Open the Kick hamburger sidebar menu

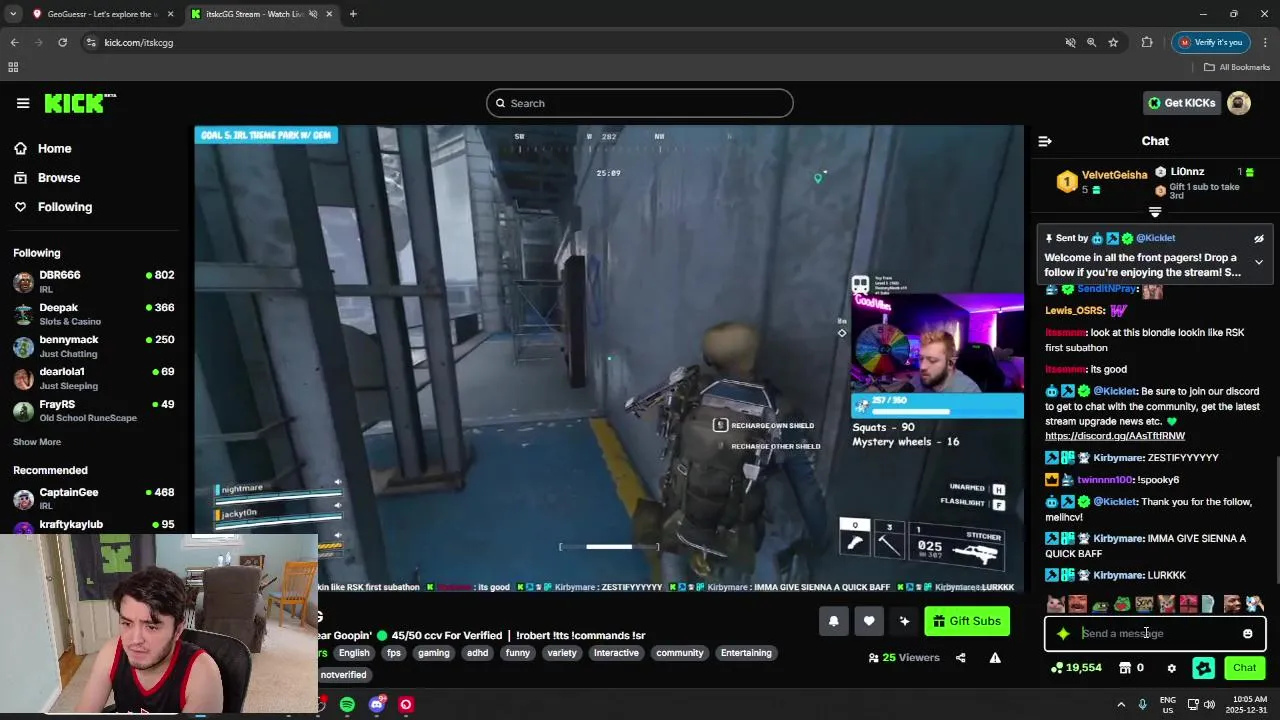click(23, 103)
